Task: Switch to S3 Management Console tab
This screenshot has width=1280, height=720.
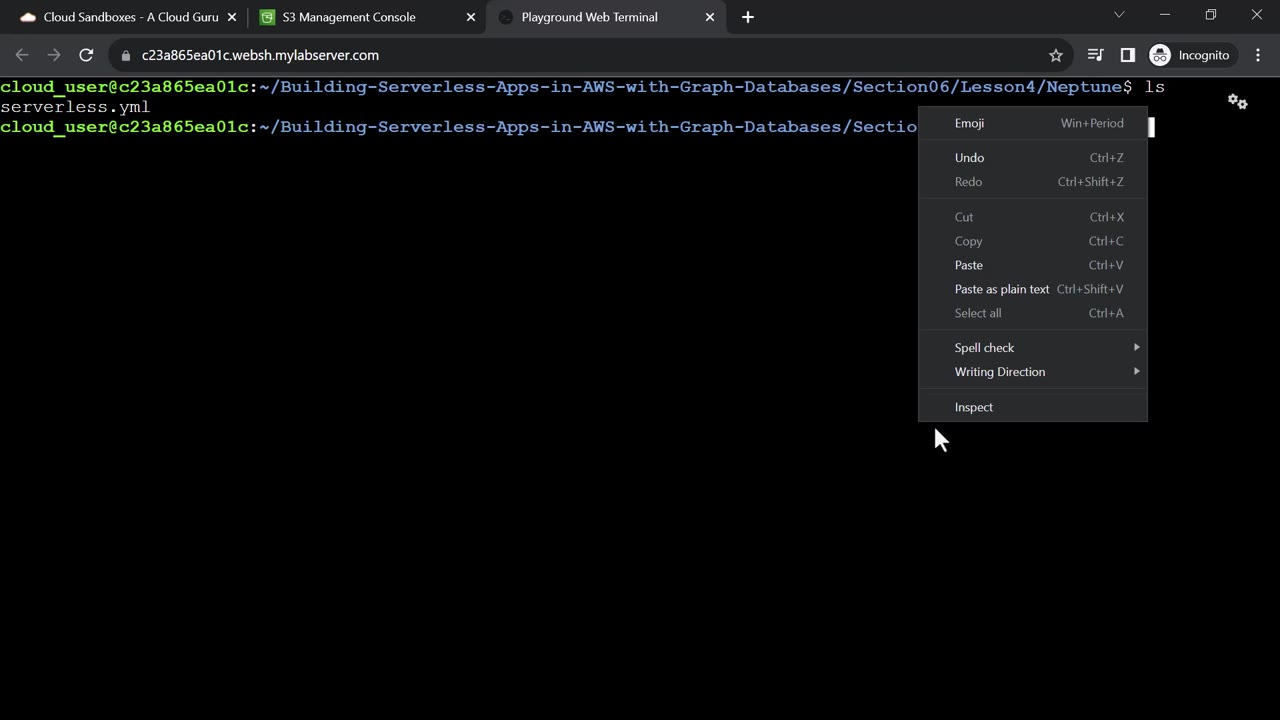Action: coord(365,17)
